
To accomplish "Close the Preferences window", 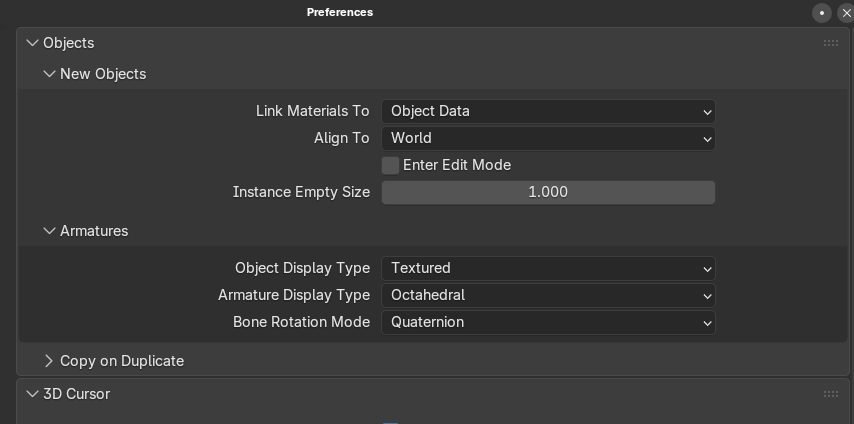I will click(845, 13).
